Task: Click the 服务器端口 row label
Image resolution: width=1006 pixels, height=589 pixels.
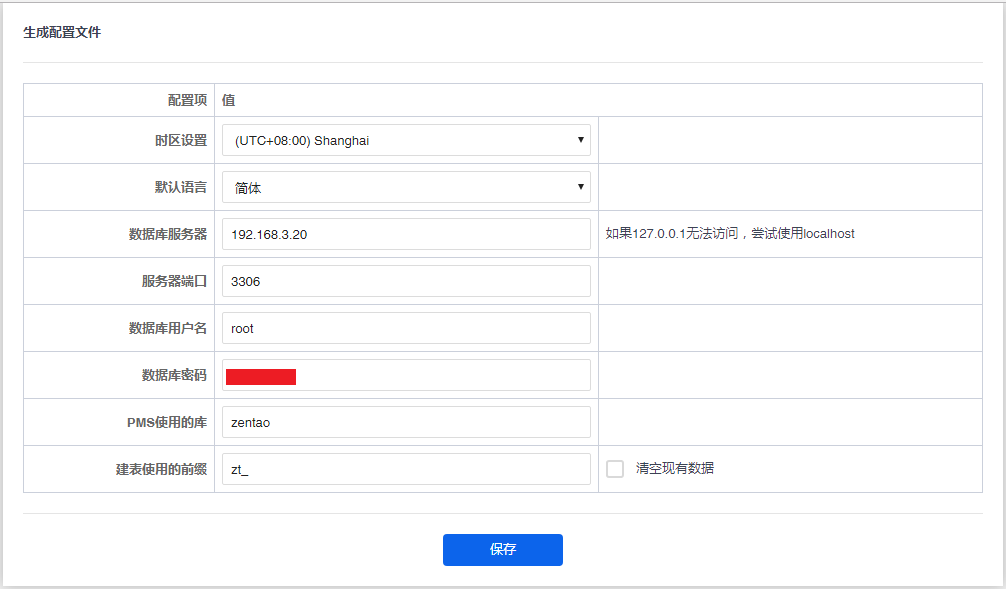Action: 174,281
